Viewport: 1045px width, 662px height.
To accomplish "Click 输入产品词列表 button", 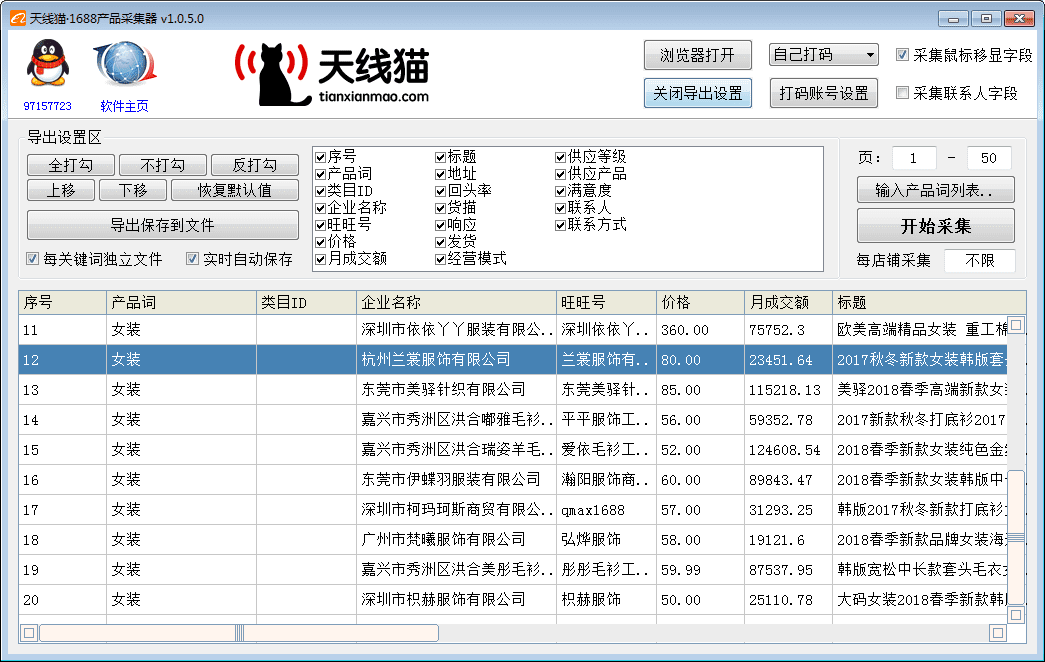I will click(x=936, y=190).
